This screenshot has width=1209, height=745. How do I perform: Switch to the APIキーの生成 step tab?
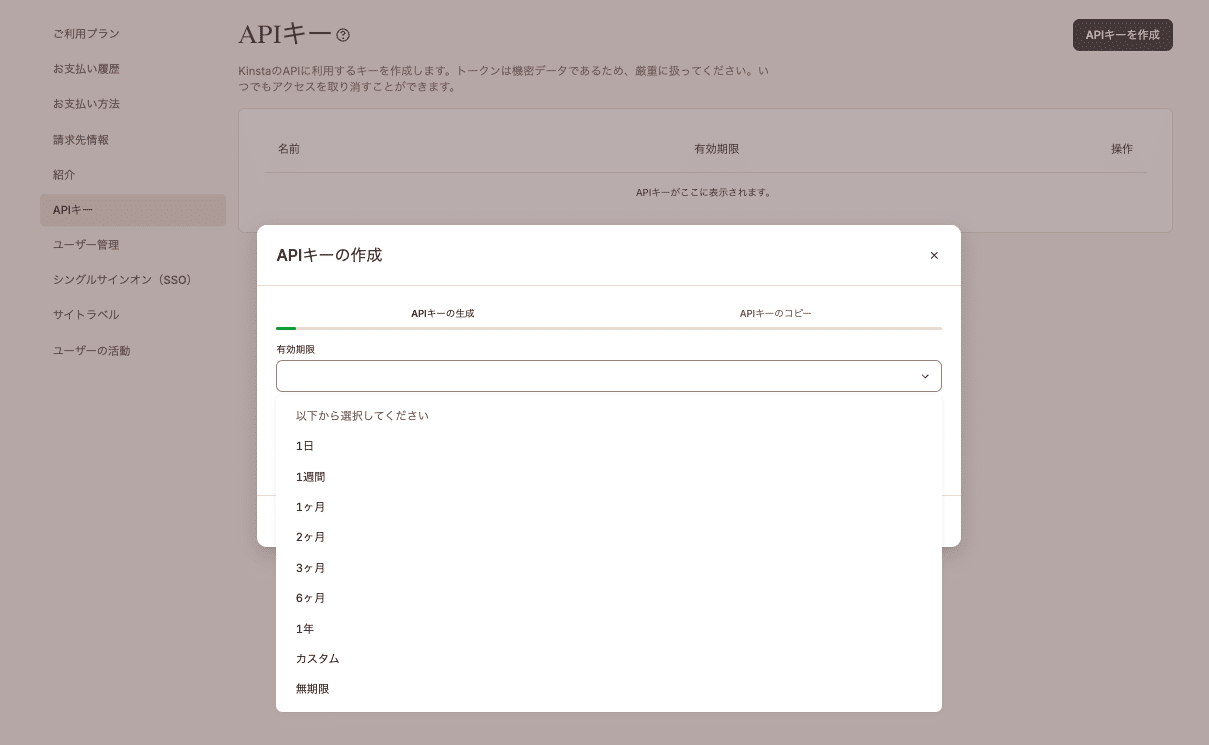442,314
